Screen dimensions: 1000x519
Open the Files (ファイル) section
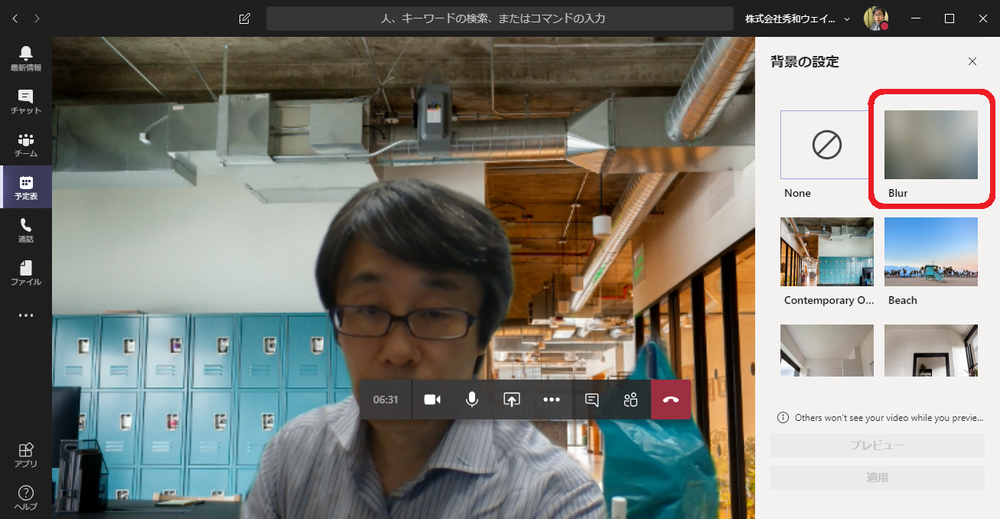[26, 273]
